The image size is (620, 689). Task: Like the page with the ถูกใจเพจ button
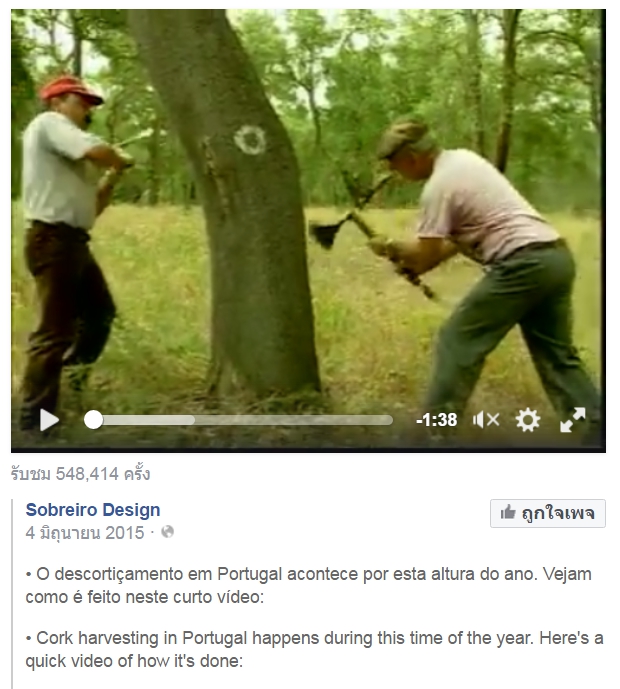547,513
